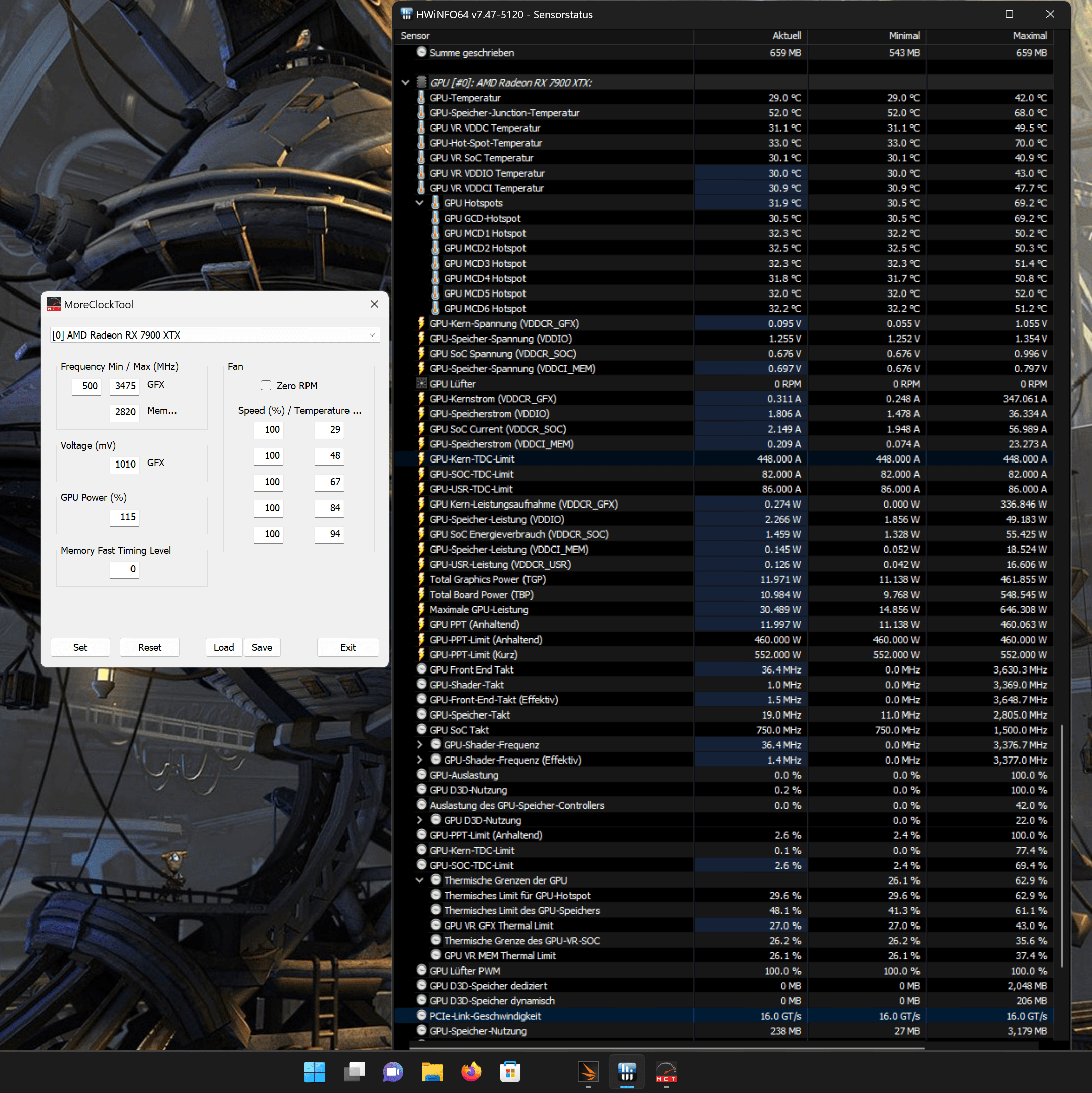Enable the Zero RPM checkbox
Image resolution: width=1092 pixels, height=1093 pixels.
(266, 385)
